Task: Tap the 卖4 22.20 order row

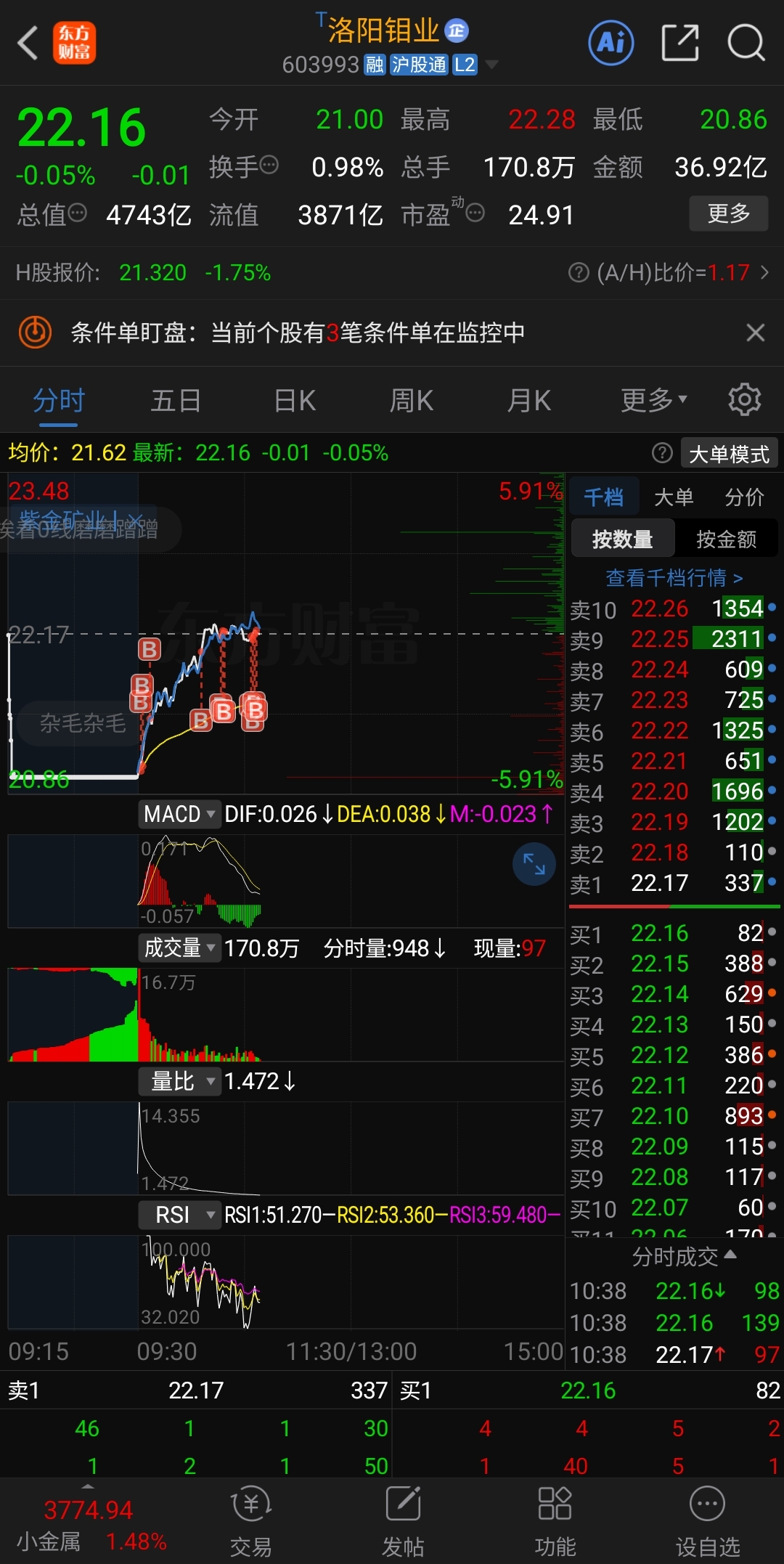Action: [674, 791]
